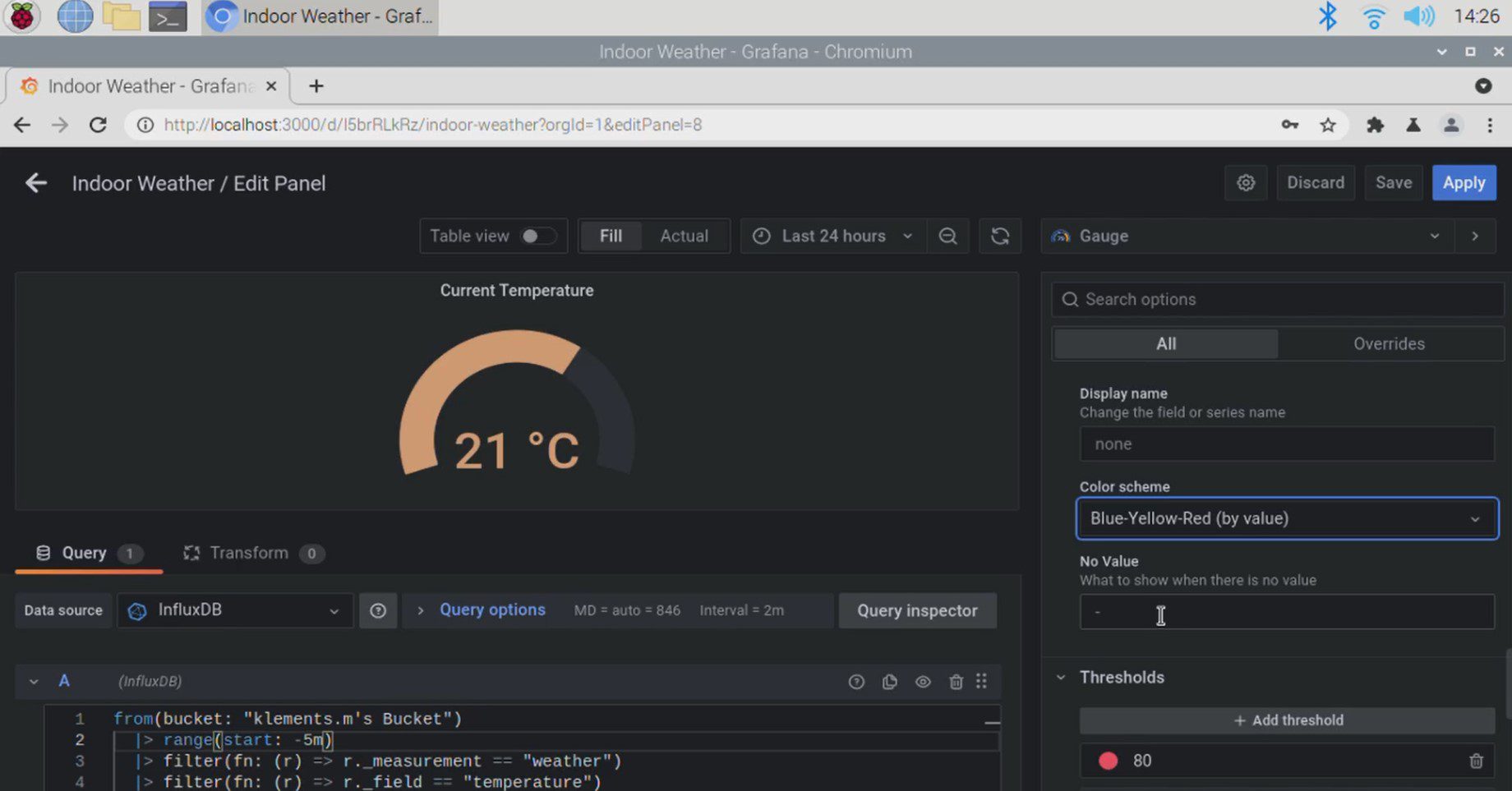Open data source help icon next to InfluxDB

378,610
